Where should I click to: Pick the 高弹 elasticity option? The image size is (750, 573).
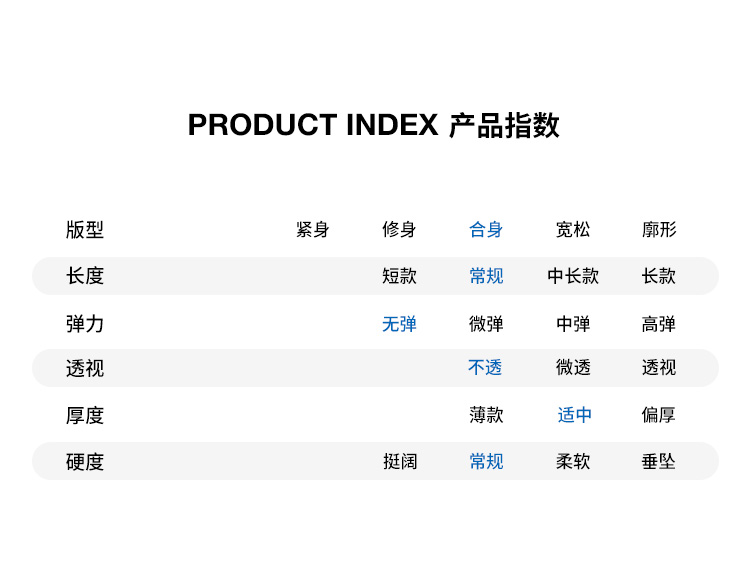(659, 324)
